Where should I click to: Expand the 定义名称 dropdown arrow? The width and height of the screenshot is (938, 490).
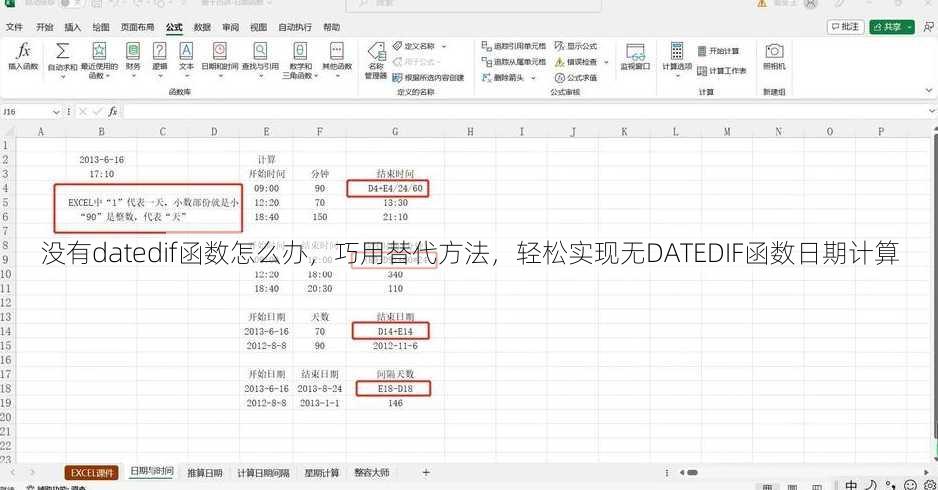point(444,46)
